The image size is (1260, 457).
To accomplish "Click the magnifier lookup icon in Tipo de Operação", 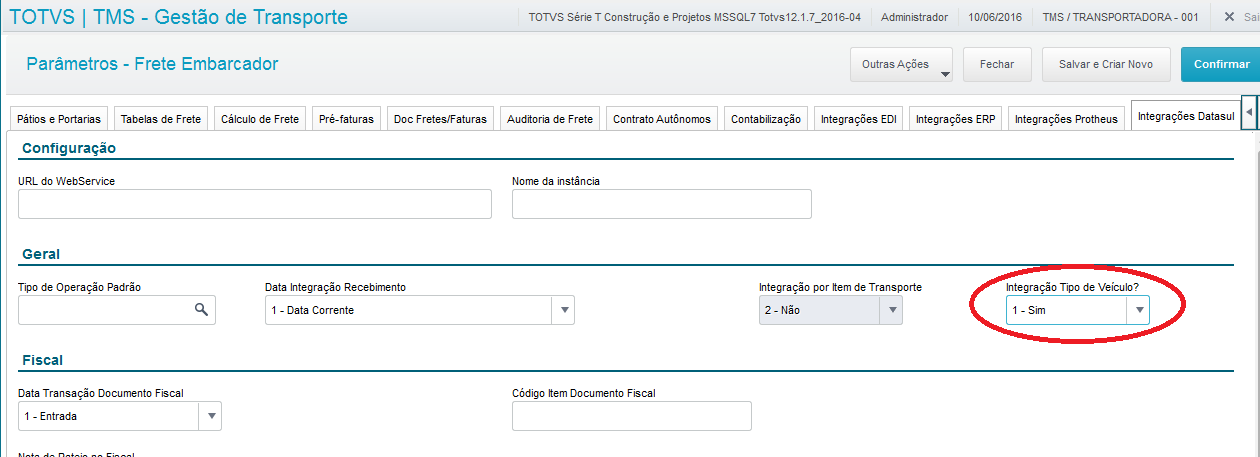I will tap(202, 310).
